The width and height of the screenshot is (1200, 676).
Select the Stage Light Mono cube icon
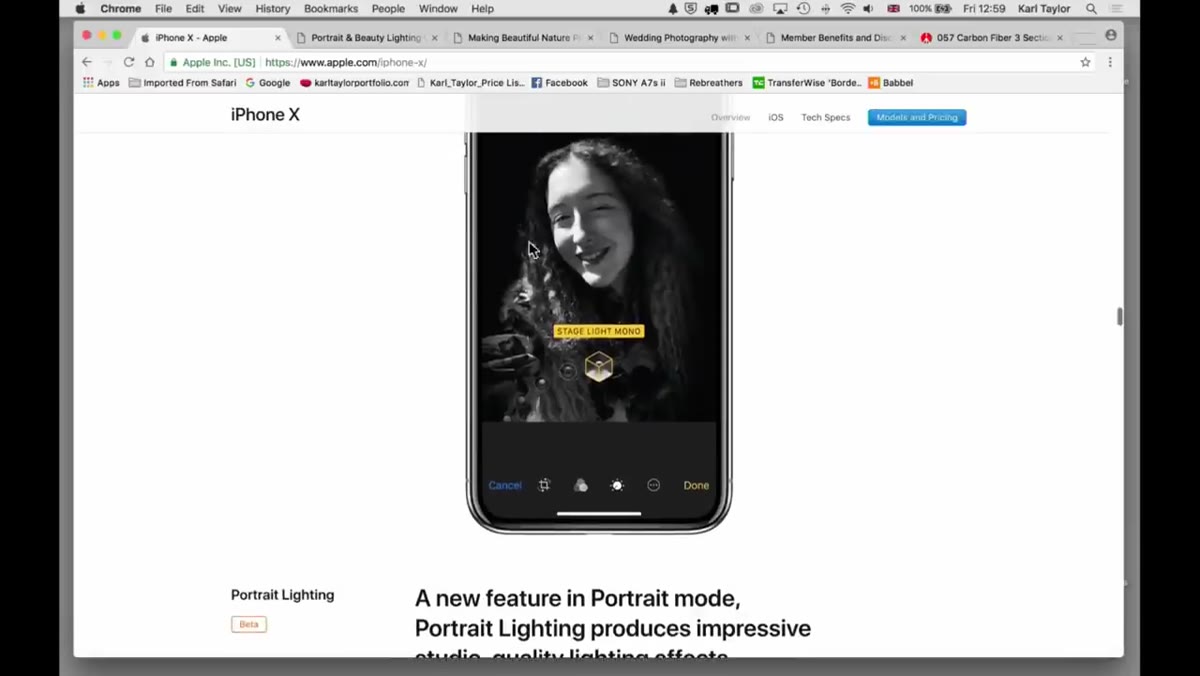pos(599,367)
